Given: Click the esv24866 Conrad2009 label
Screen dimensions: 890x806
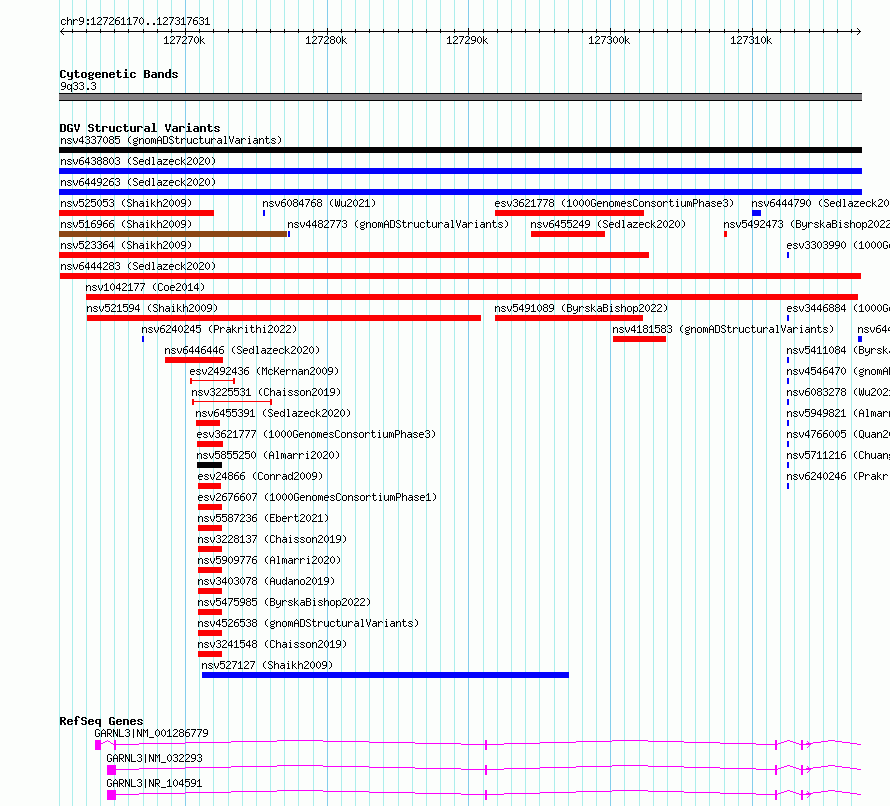Looking at the screenshot, I should click(260, 476).
